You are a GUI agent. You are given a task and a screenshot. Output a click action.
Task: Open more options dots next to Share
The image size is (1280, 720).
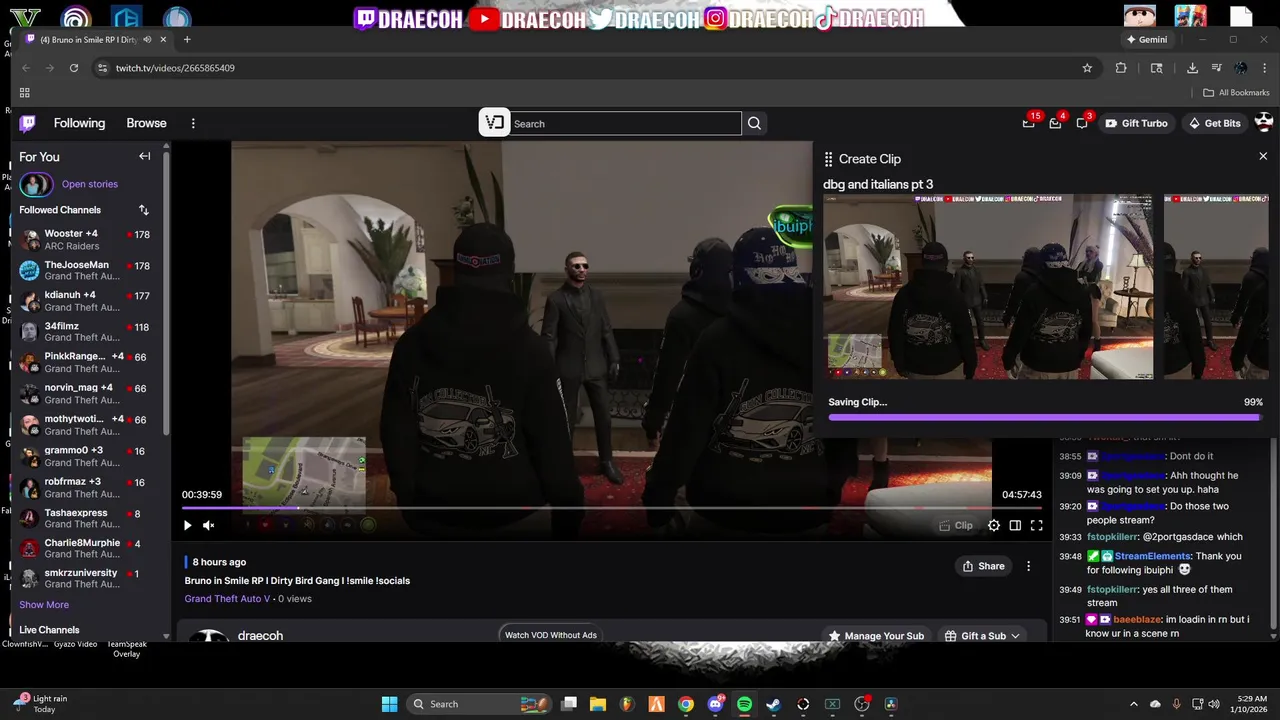tap(1028, 566)
